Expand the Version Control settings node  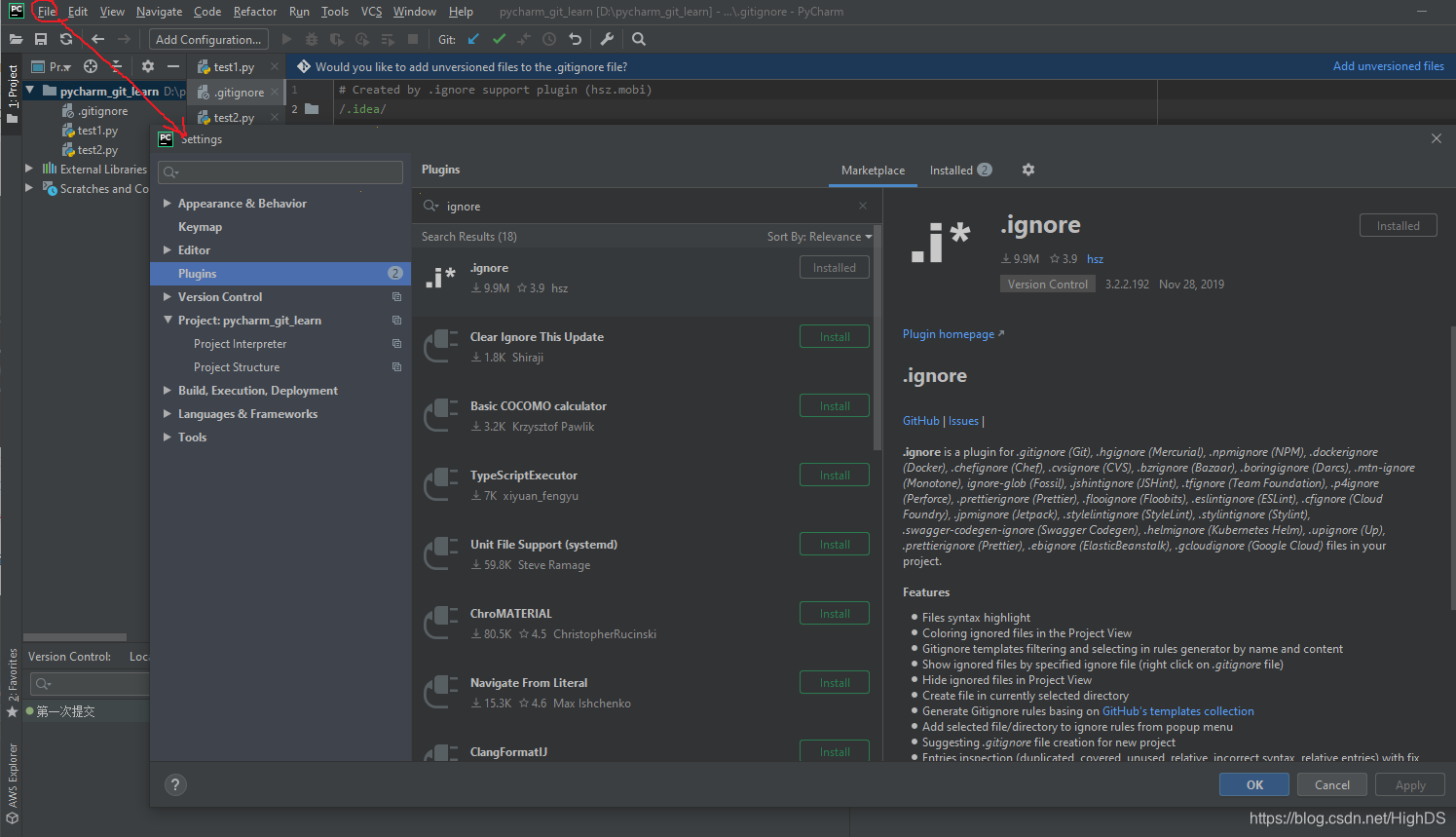tap(168, 297)
